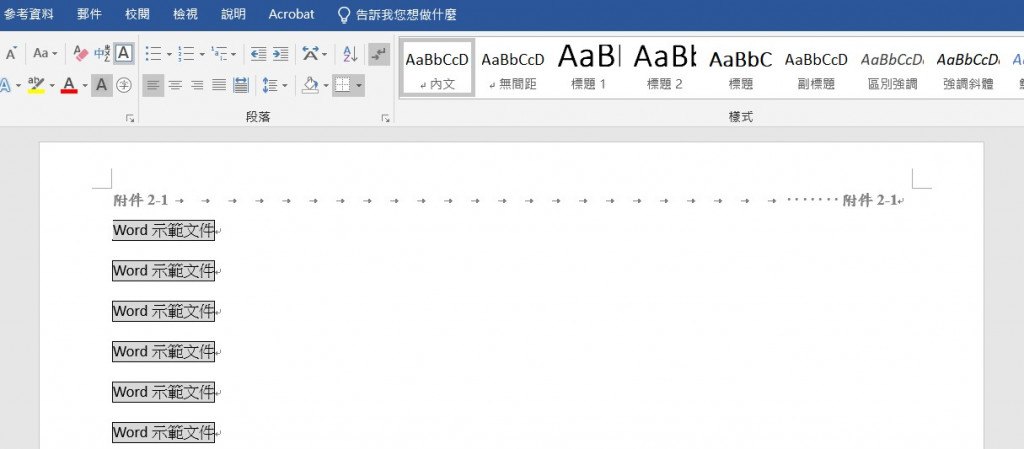Open the bullet library dropdown arrow
Viewport: 1024px width, 449px height.
click(168, 54)
